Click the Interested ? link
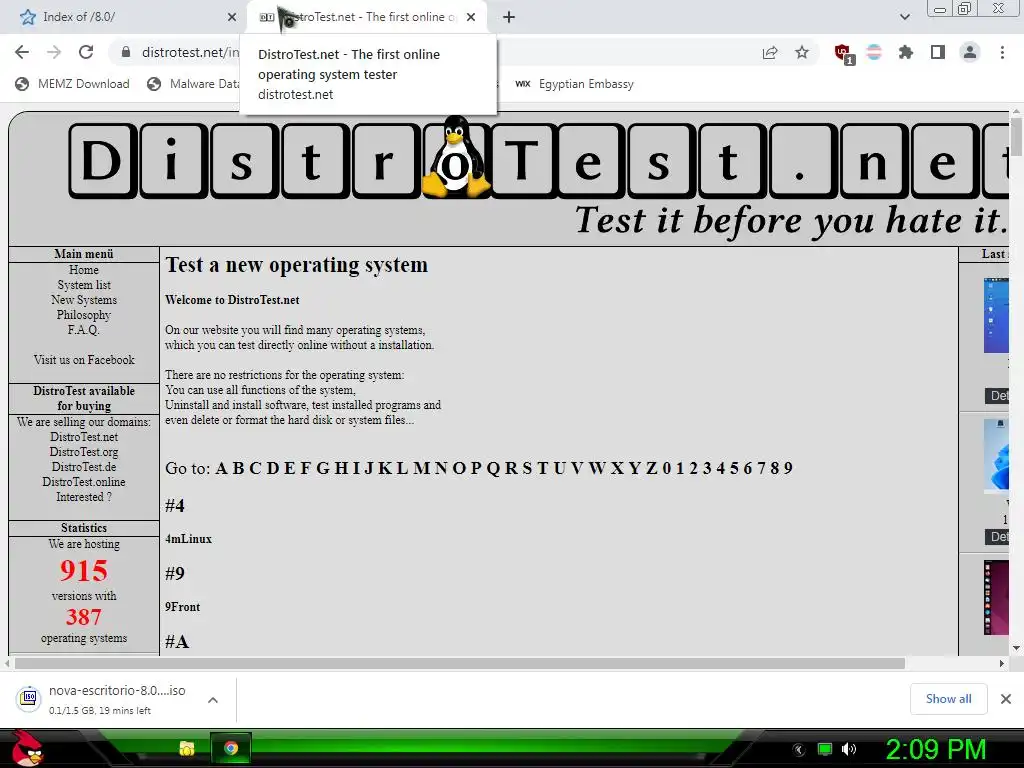1024x768 pixels. coord(84,497)
